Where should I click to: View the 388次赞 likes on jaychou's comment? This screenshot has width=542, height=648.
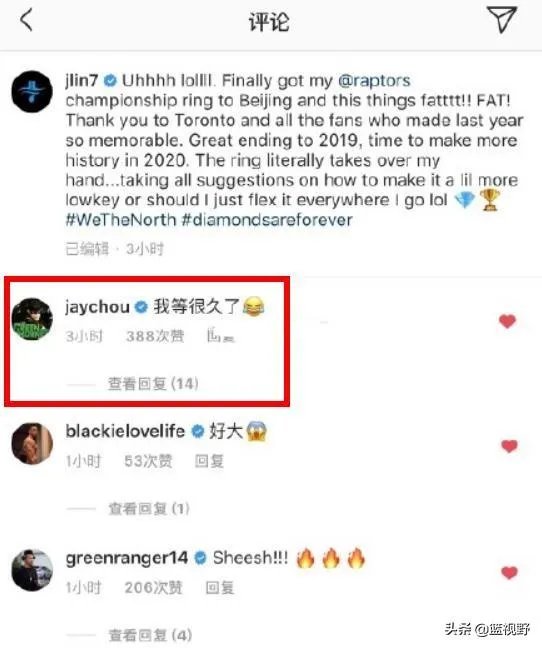155,336
